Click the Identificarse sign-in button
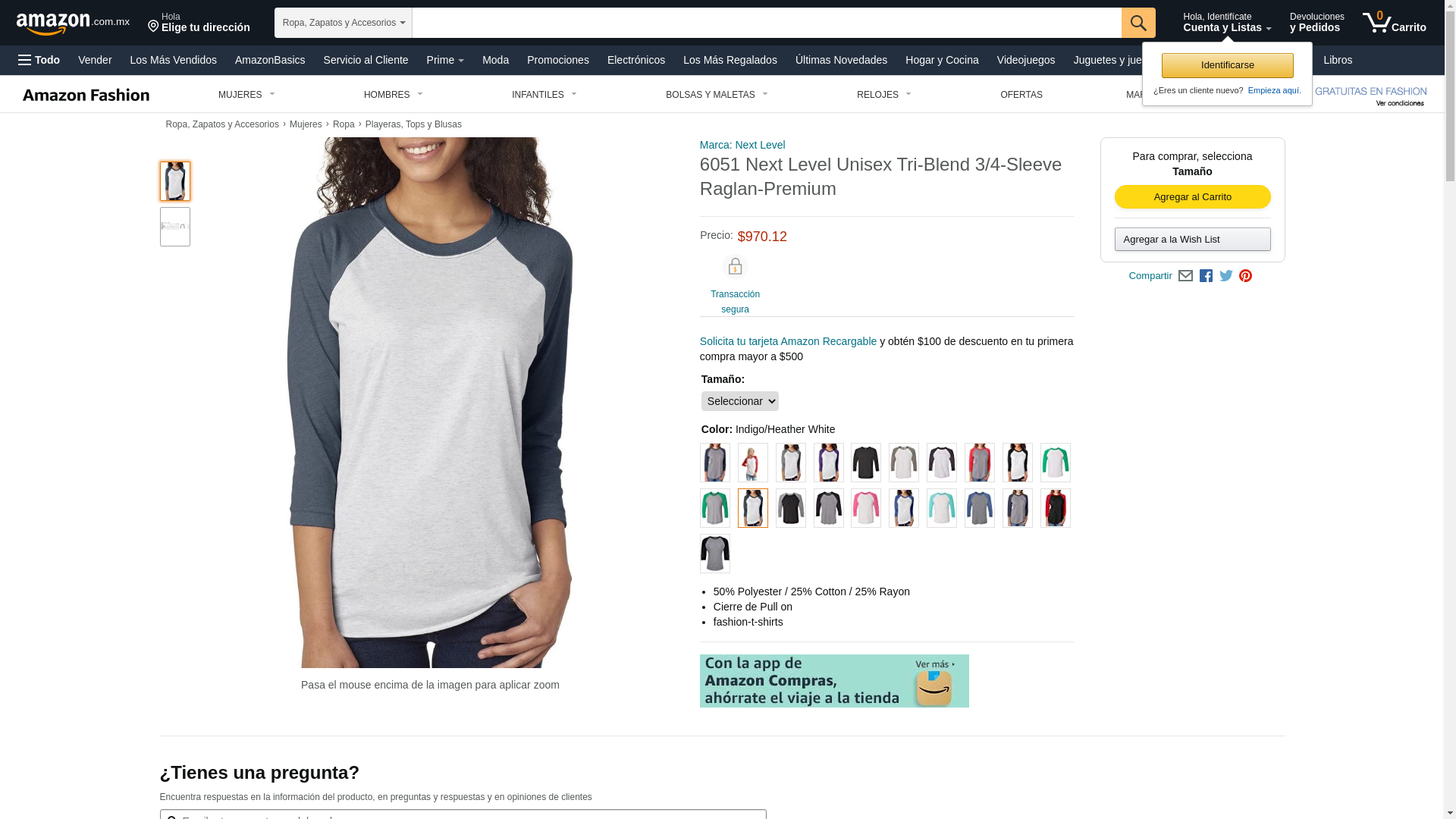This screenshot has width=1456, height=819. click(1227, 65)
